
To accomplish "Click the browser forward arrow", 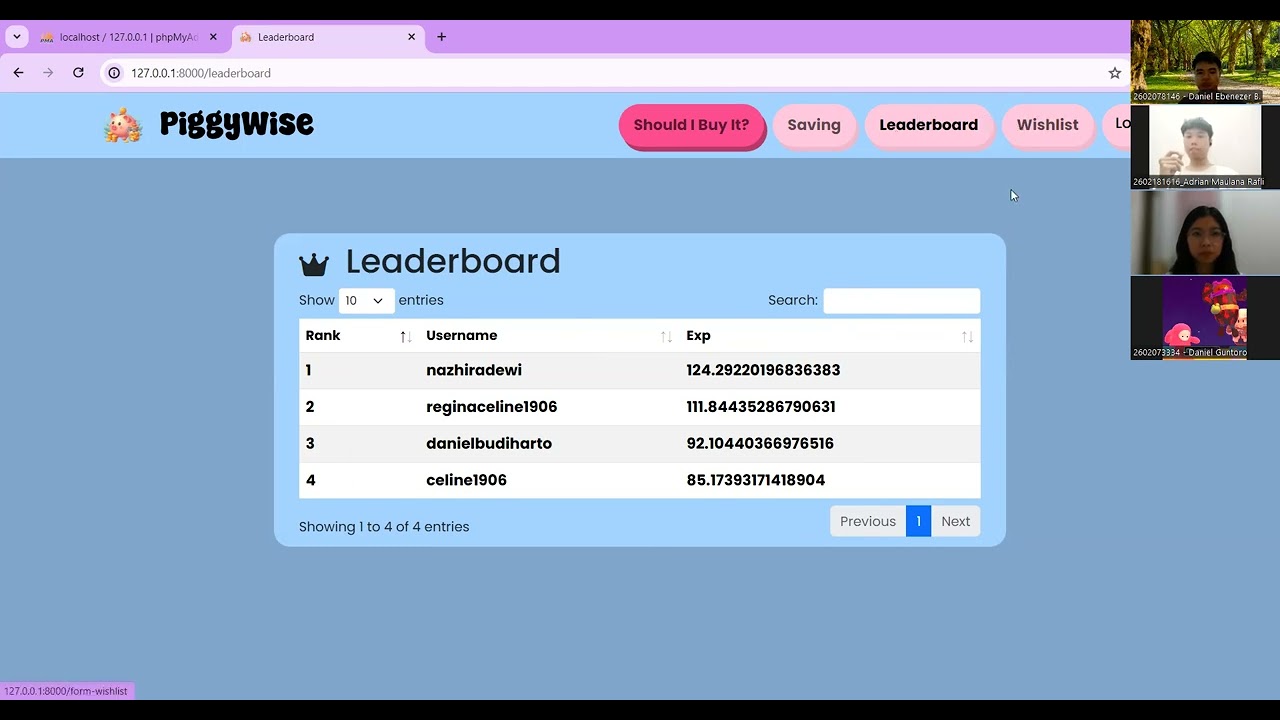I will (x=48, y=73).
